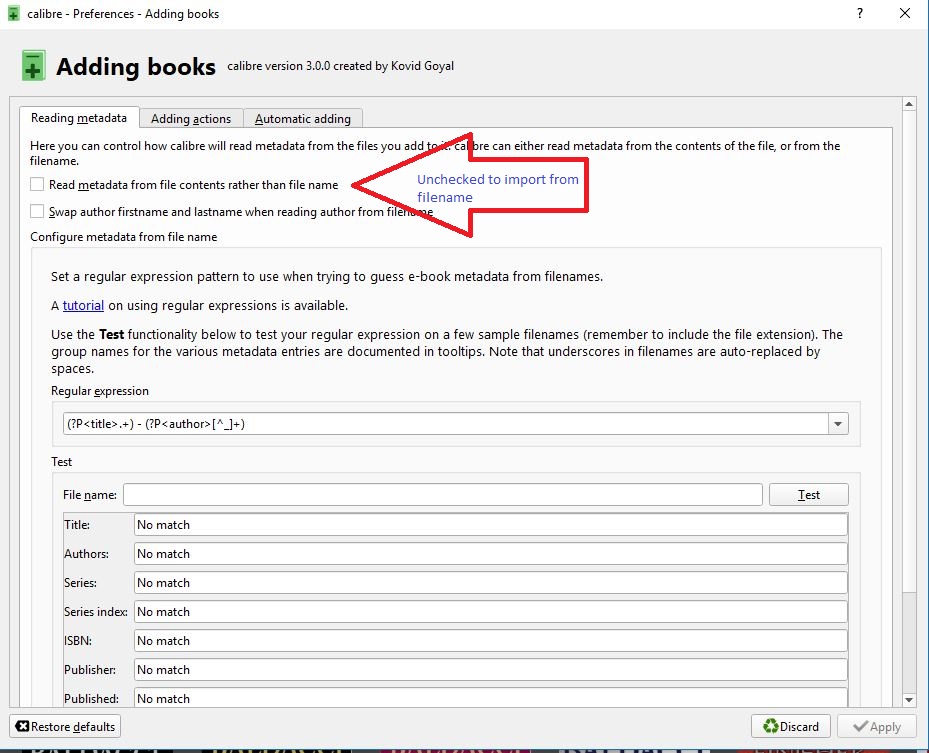Click the checkmark icon on Apply
929x753 pixels.
860,726
